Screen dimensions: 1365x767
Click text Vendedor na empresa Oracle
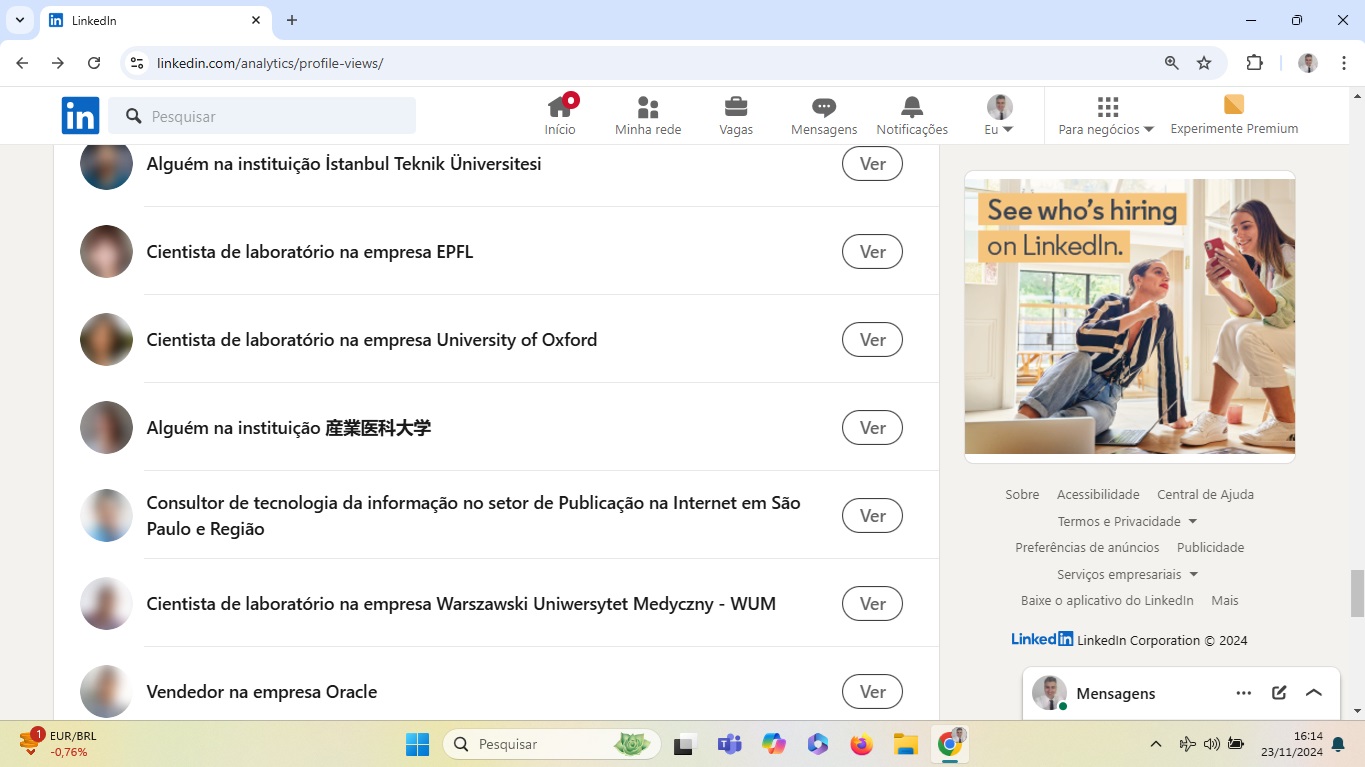262,692
